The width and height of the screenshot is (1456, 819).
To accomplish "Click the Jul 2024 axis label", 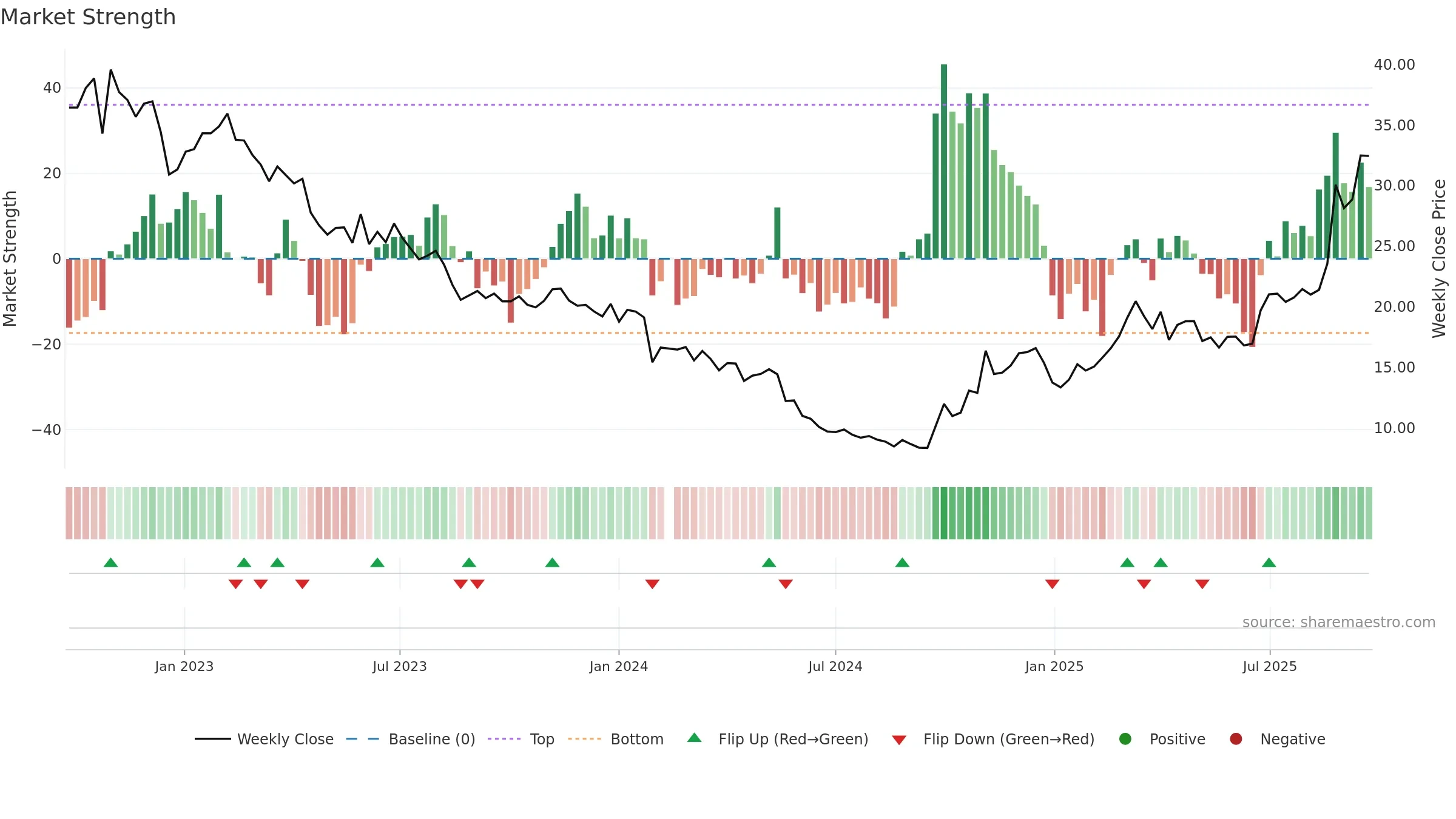I will (835, 667).
